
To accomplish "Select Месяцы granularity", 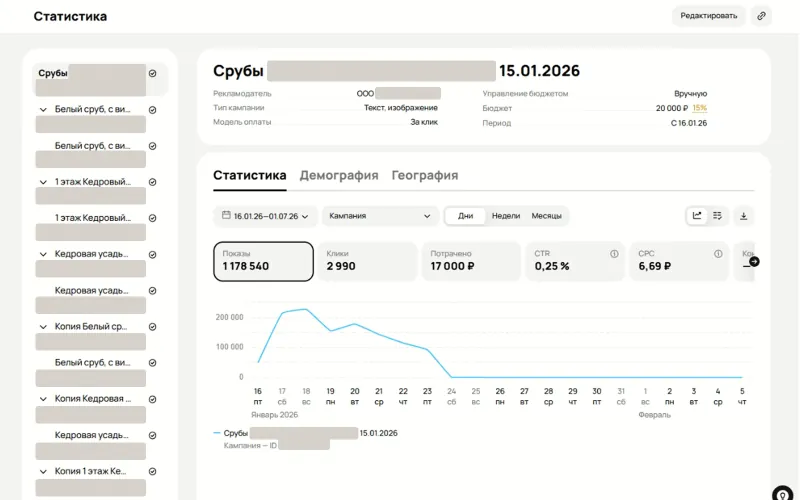I will pos(546,216).
